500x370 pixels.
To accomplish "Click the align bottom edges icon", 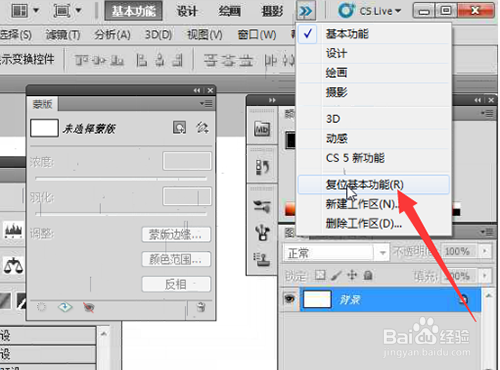I will point(117,61).
